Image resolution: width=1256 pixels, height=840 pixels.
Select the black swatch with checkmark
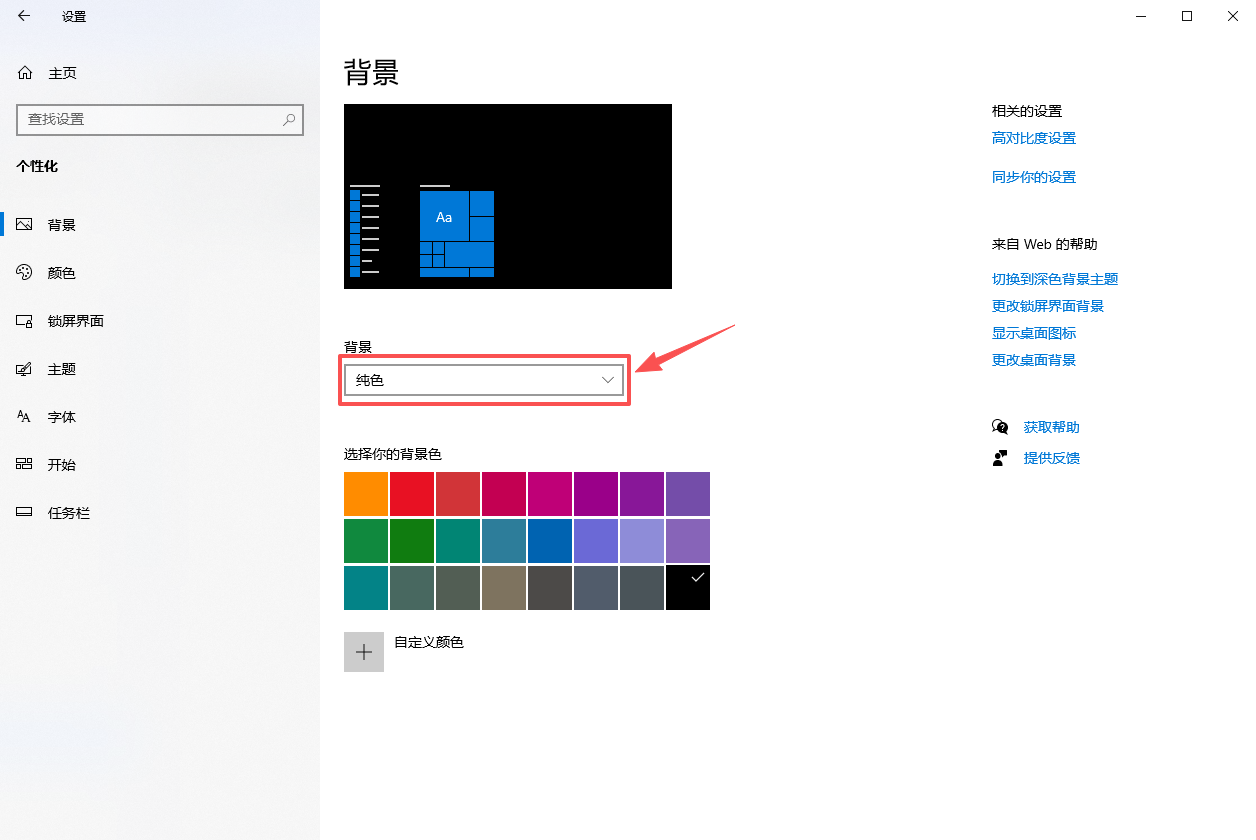click(688, 588)
